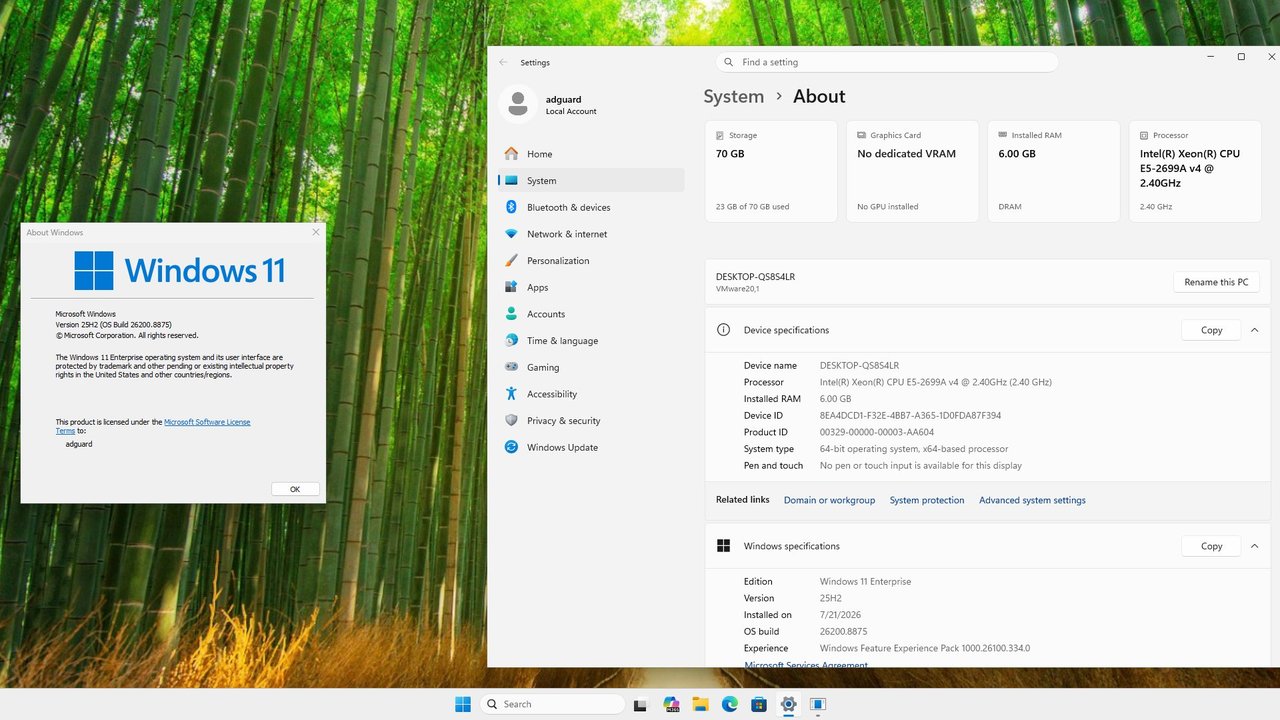Screen dimensions: 1280x720
Task: Open Accounts settings page
Action: pyautogui.click(x=591, y=314)
